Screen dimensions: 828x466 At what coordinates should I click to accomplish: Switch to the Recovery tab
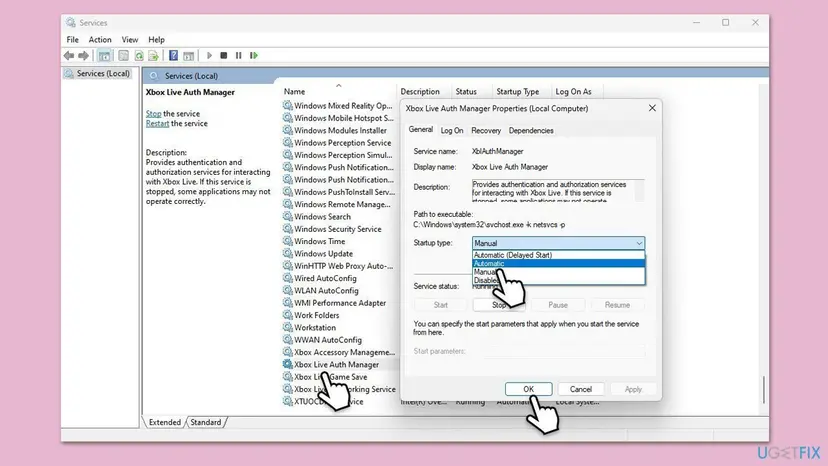486,131
